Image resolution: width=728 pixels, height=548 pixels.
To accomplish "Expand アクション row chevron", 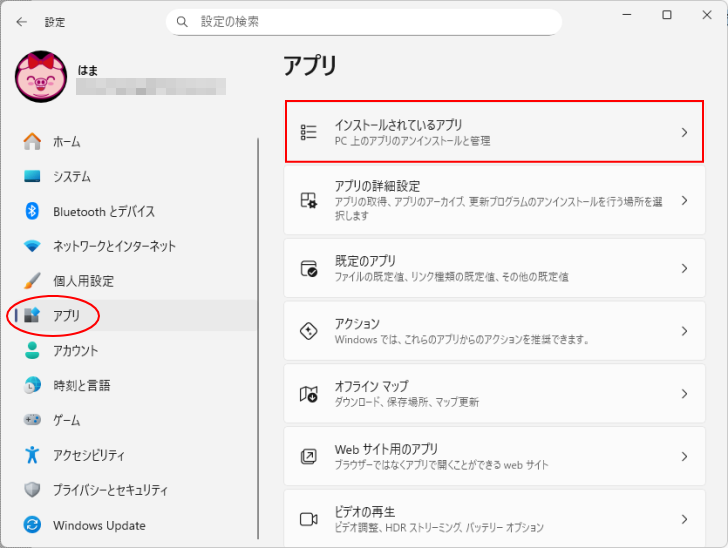I will 684,331.
